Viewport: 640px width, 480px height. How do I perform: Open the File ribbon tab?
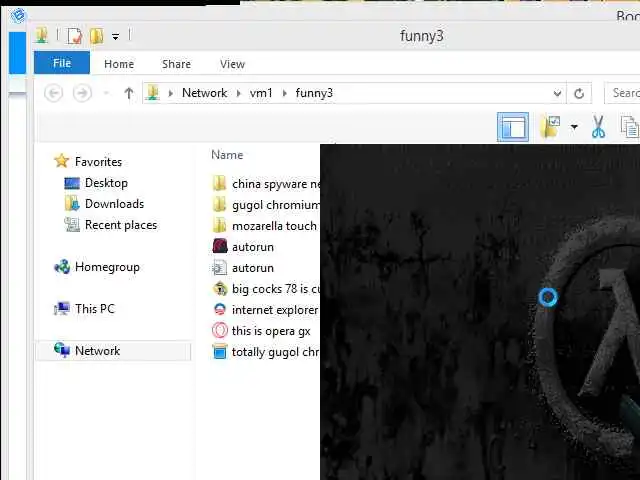(62, 63)
